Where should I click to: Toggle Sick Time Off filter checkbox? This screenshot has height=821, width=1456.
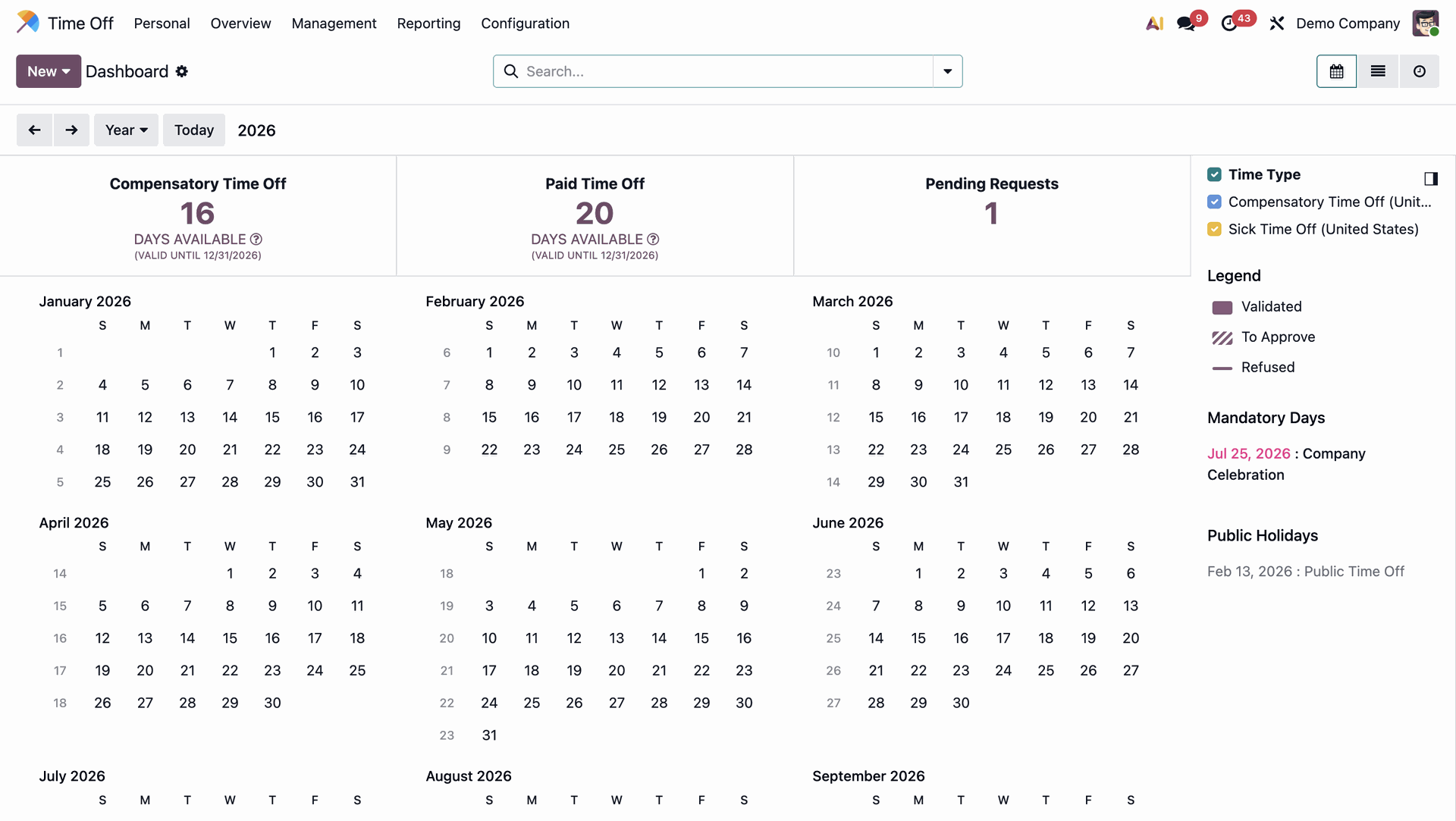[1214, 229]
